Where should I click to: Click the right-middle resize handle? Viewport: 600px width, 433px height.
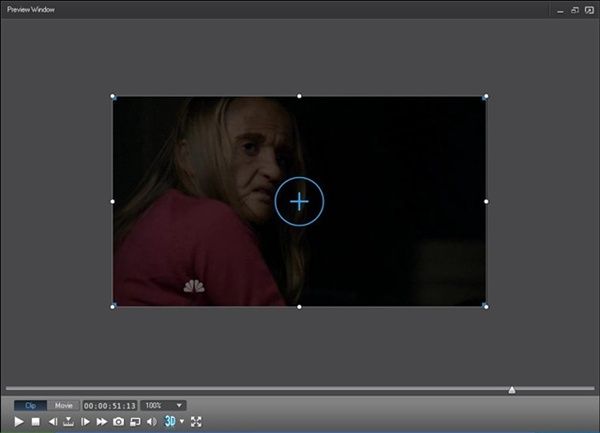pos(486,202)
